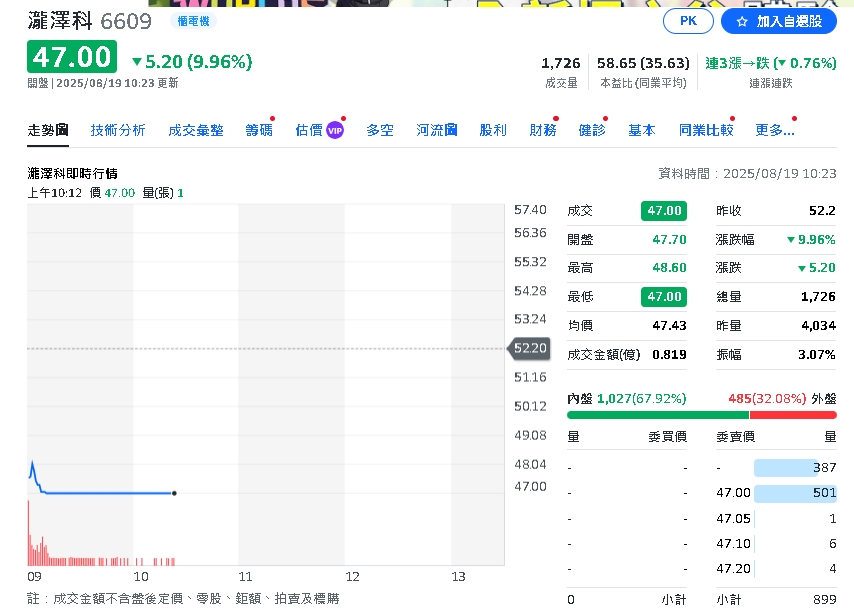Open the 財務 financials tab
Screen dimensions: 854x616
coord(542,129)
